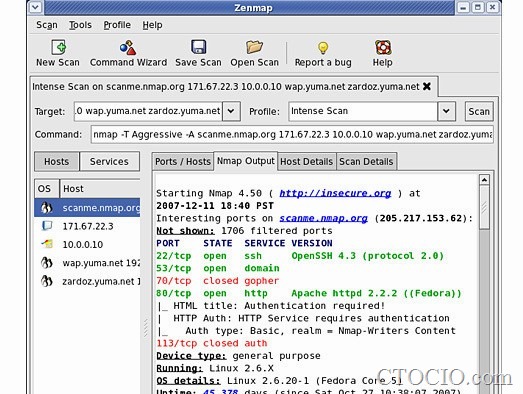Open the scanme.nmap.org link in output
The width and height of the screenshot is (523, 394).
point(323,218)
